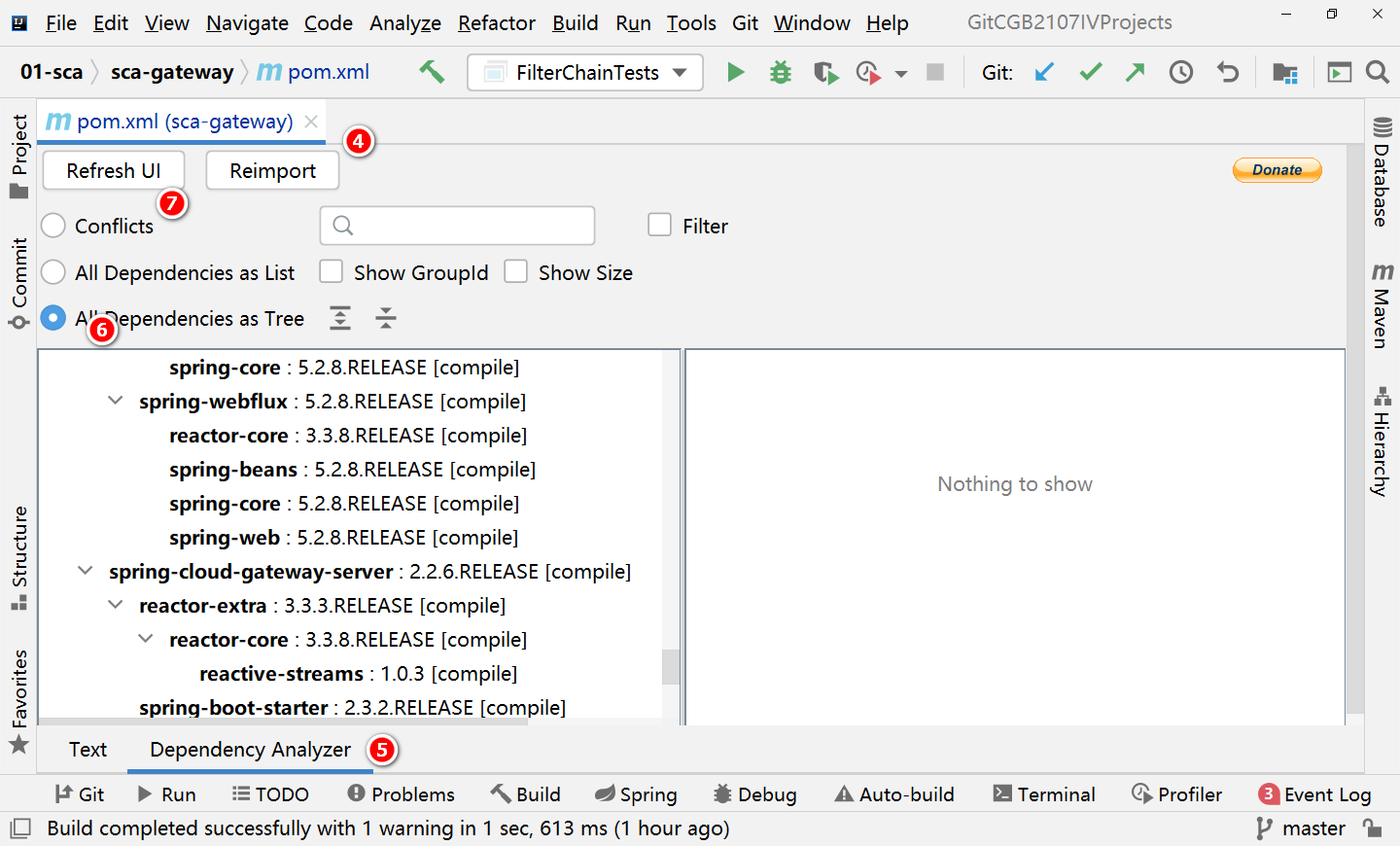Screen dimensions: 1400x846
Task: Click the run anything window icon
Action: click(1340, 72)
